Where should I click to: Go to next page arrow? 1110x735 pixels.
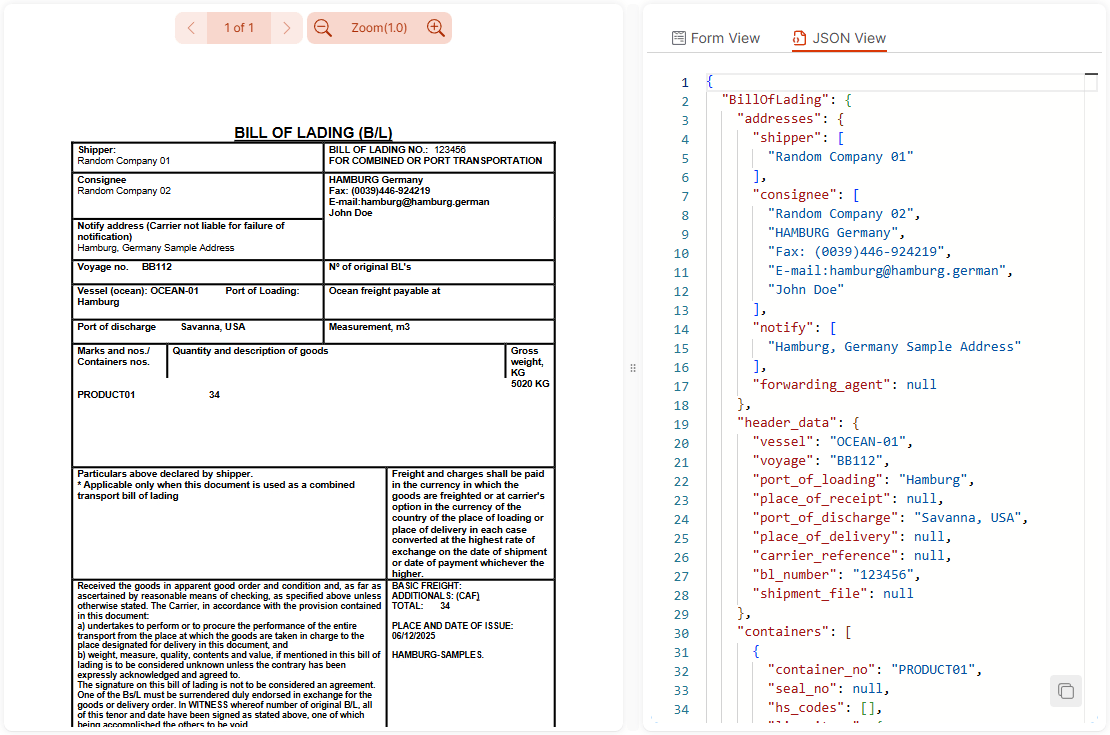[x=287, y=28]
